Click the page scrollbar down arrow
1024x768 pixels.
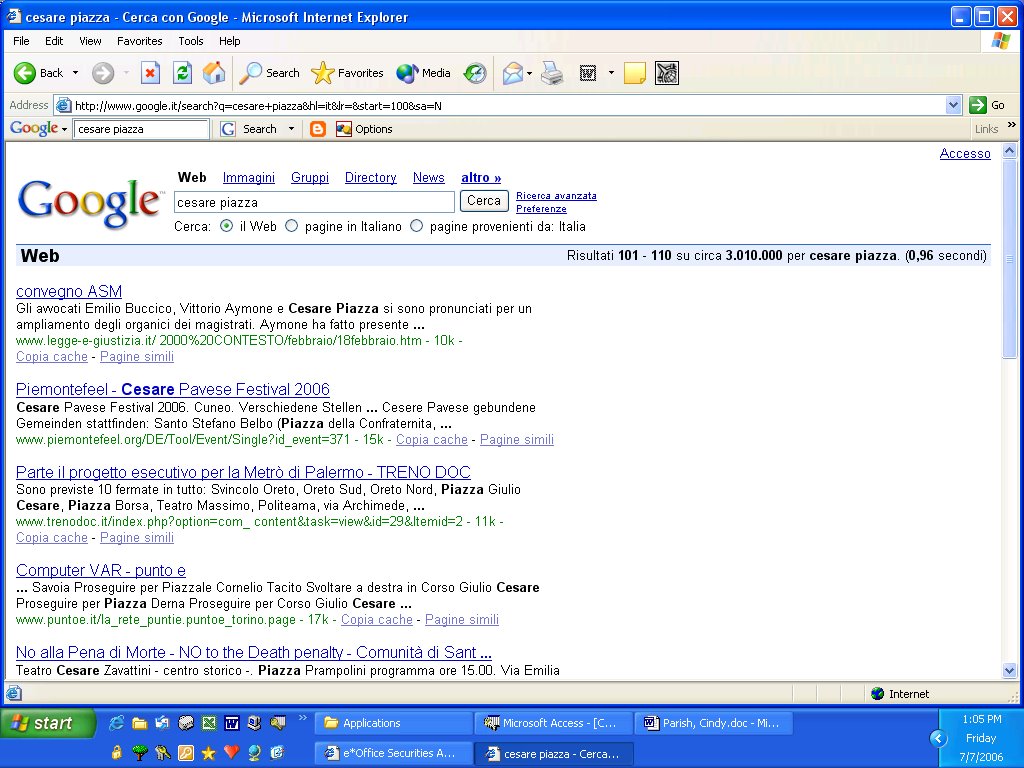[1009, 671]
